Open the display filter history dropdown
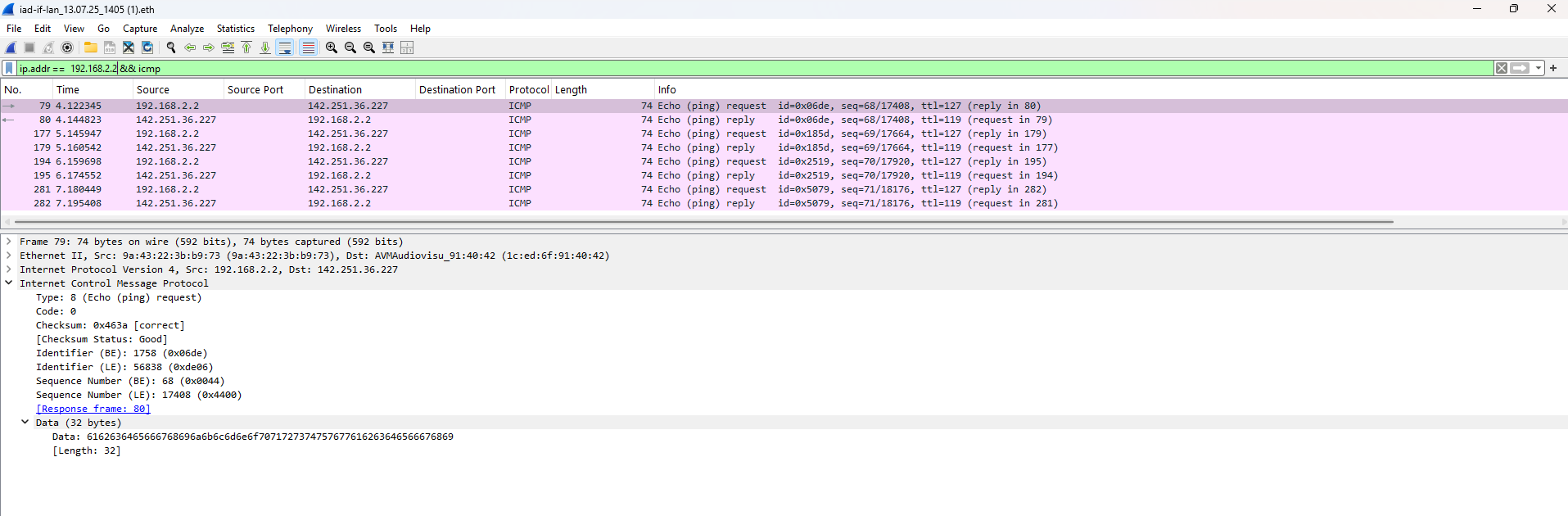Image resolution: width=1568 pixels, height=516 pixels. [1539, 68]
